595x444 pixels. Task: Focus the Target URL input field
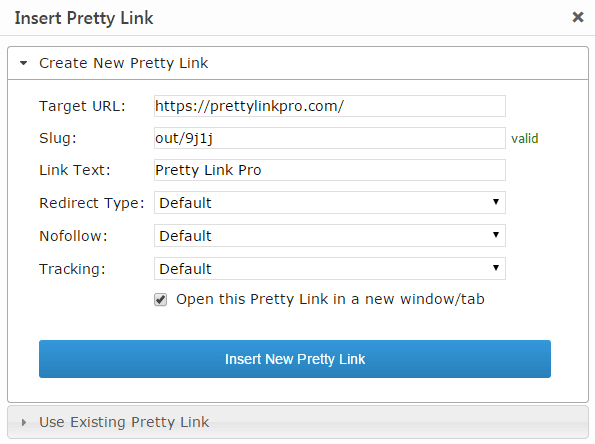point(330,106)
